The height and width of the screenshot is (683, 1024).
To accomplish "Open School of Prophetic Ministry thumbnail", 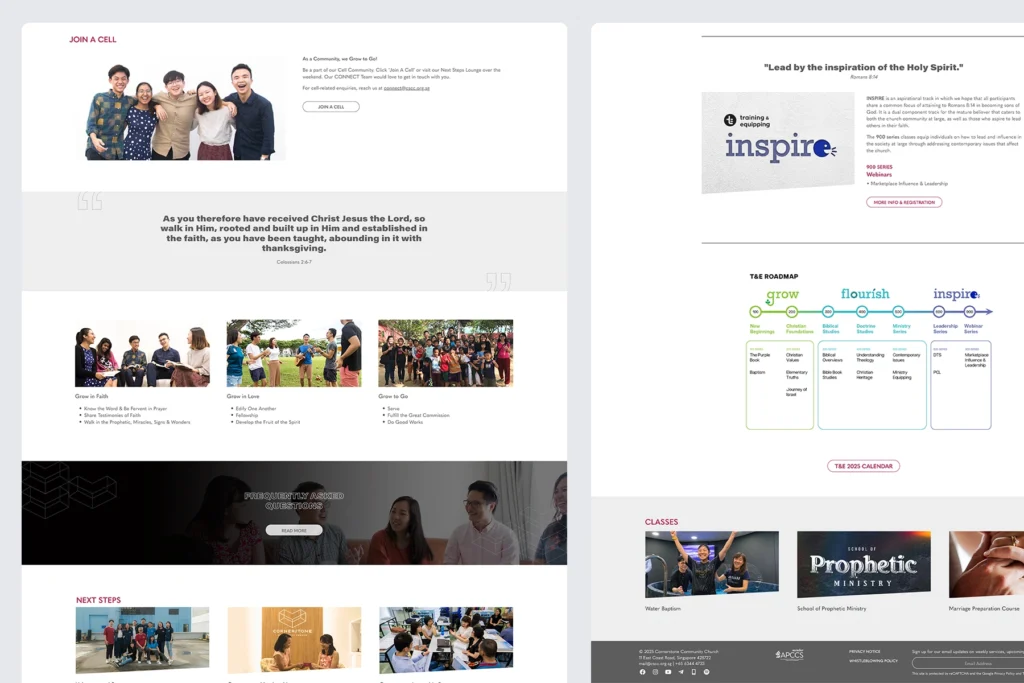I will [x=863, y=564].
